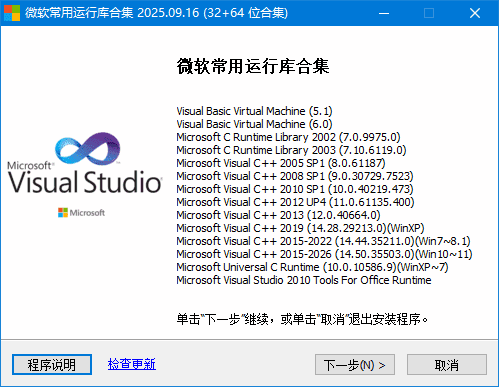The image size is (499, 387).
Task: Open the 程序说明 program description
Action: 52,364
